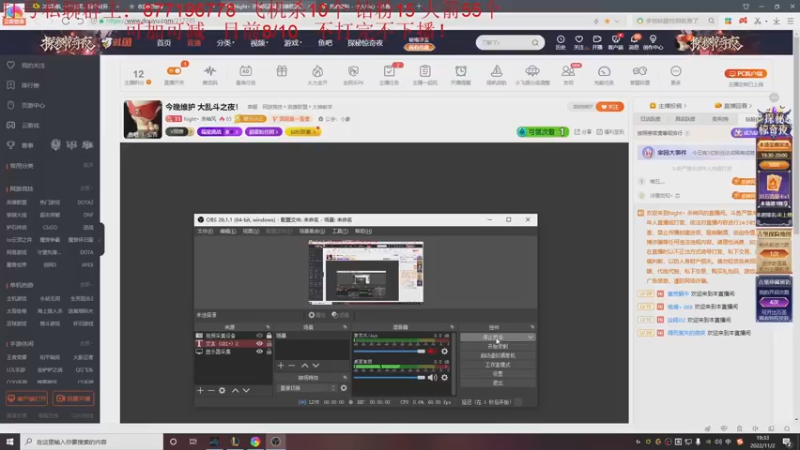
Task: Open the scene transition type combo box
Action: pos(307,388)
